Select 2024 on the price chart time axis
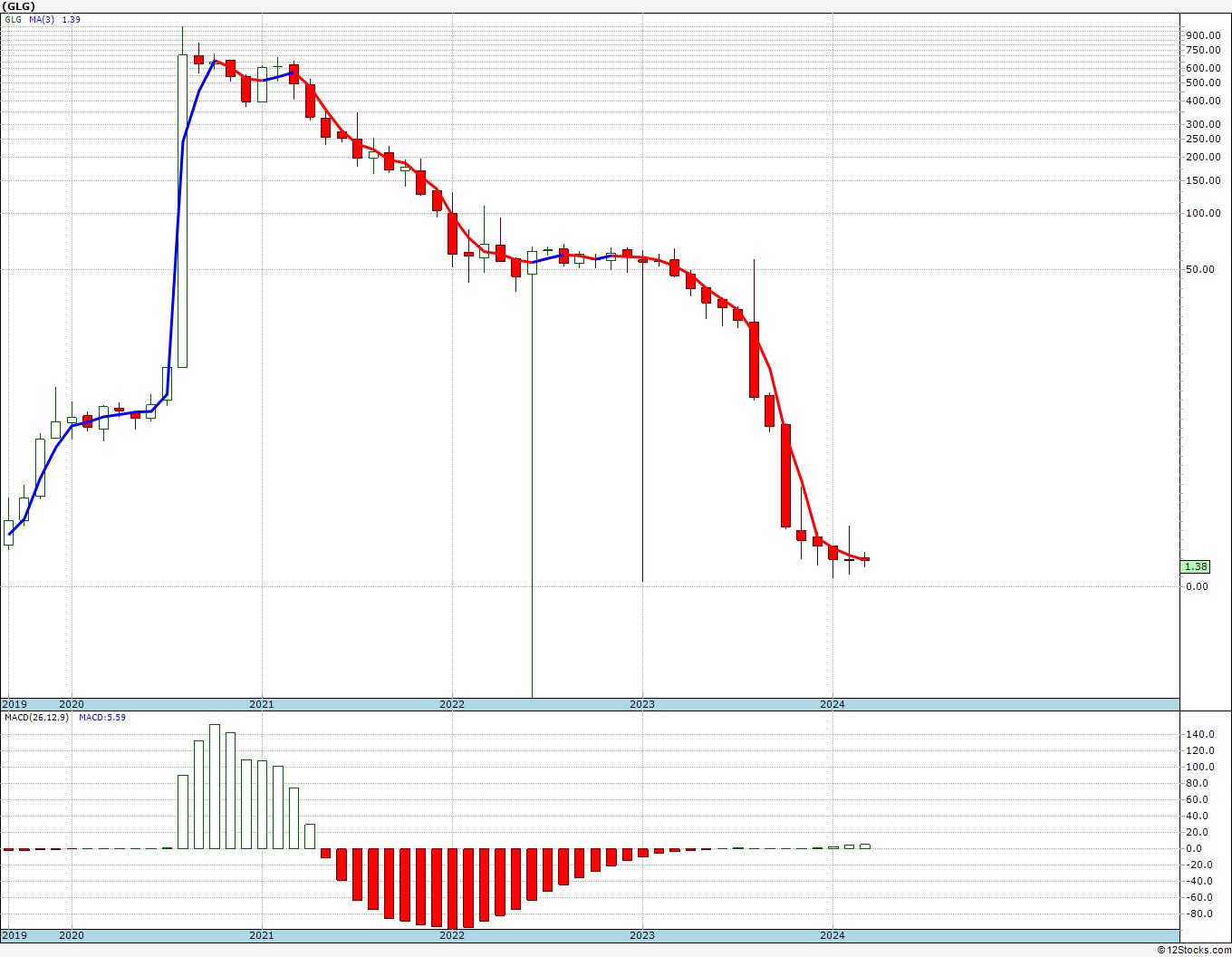The height and width of the screenshot is (957, 1232). (832, 704)
